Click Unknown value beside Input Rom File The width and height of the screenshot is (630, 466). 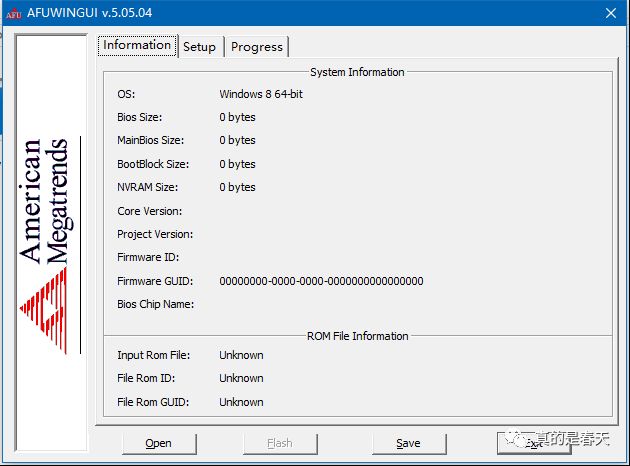(x=241, y=355)
